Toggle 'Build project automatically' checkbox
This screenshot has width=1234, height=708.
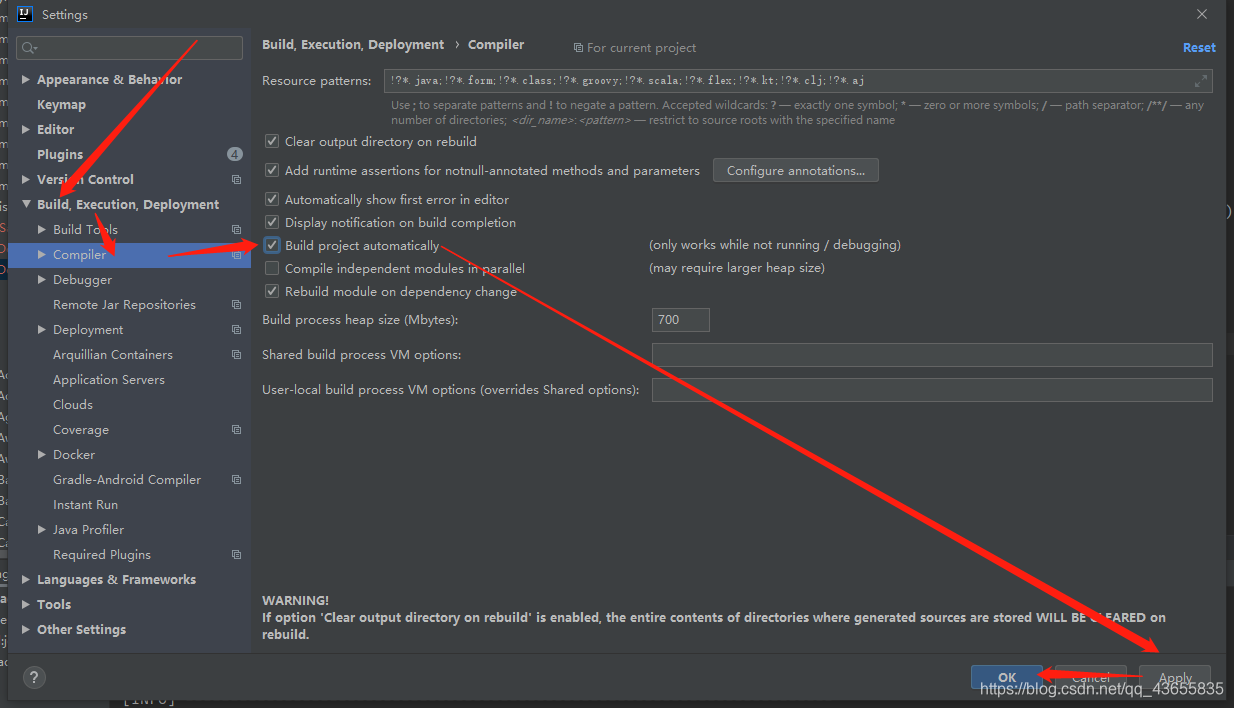(x=272, y=245)
